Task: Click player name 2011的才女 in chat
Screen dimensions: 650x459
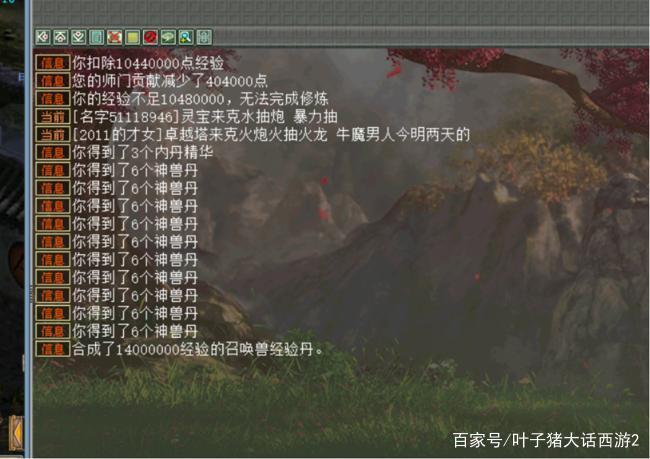Action: click(x=117, y=134)
